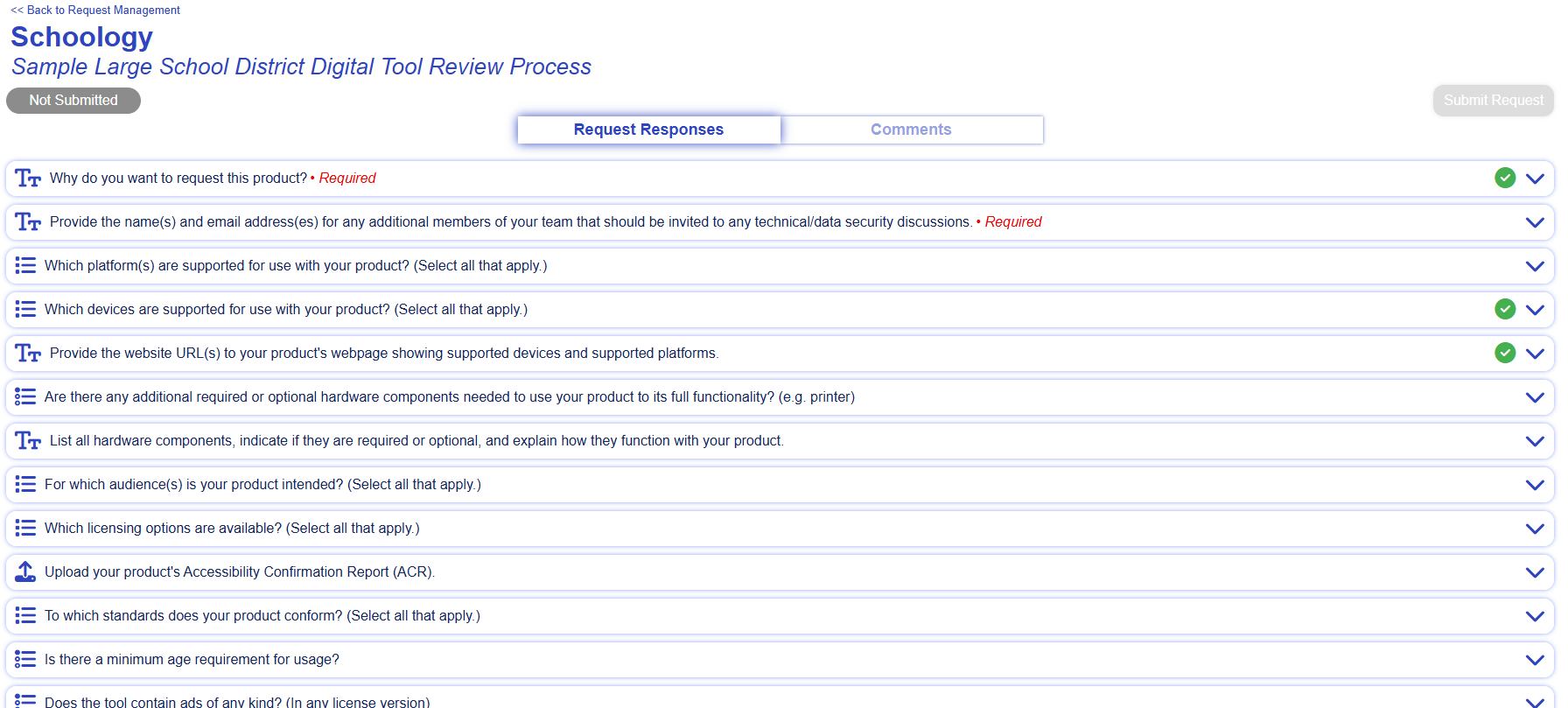Click 'Provide the website URL(s)' question text
Screen dimensions: 1568x708
(384, 353)
